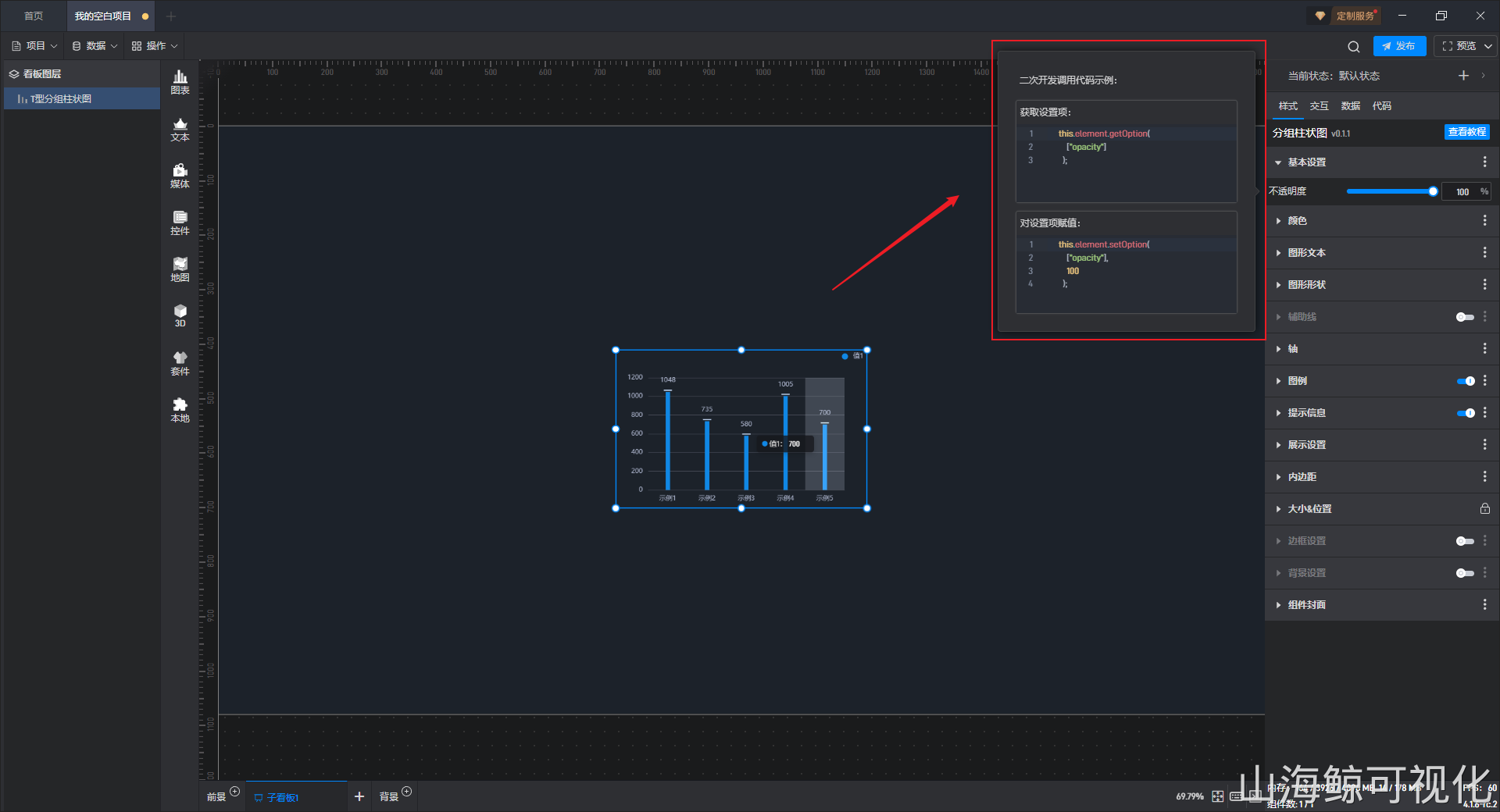1500x812 pixels.
Task: Click the 控件 controls icon in sidebar
Action: tap(180, 223)
